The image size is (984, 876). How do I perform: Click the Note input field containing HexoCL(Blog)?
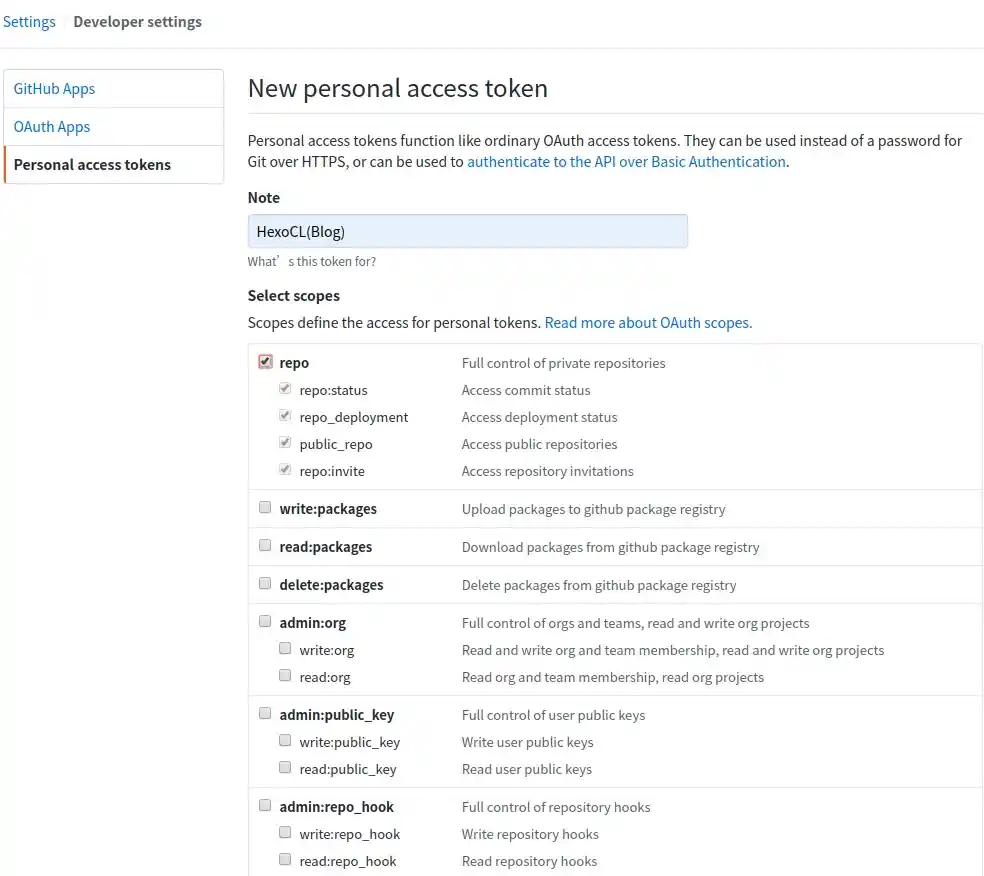pyautogui.click(x=467, y=230)
